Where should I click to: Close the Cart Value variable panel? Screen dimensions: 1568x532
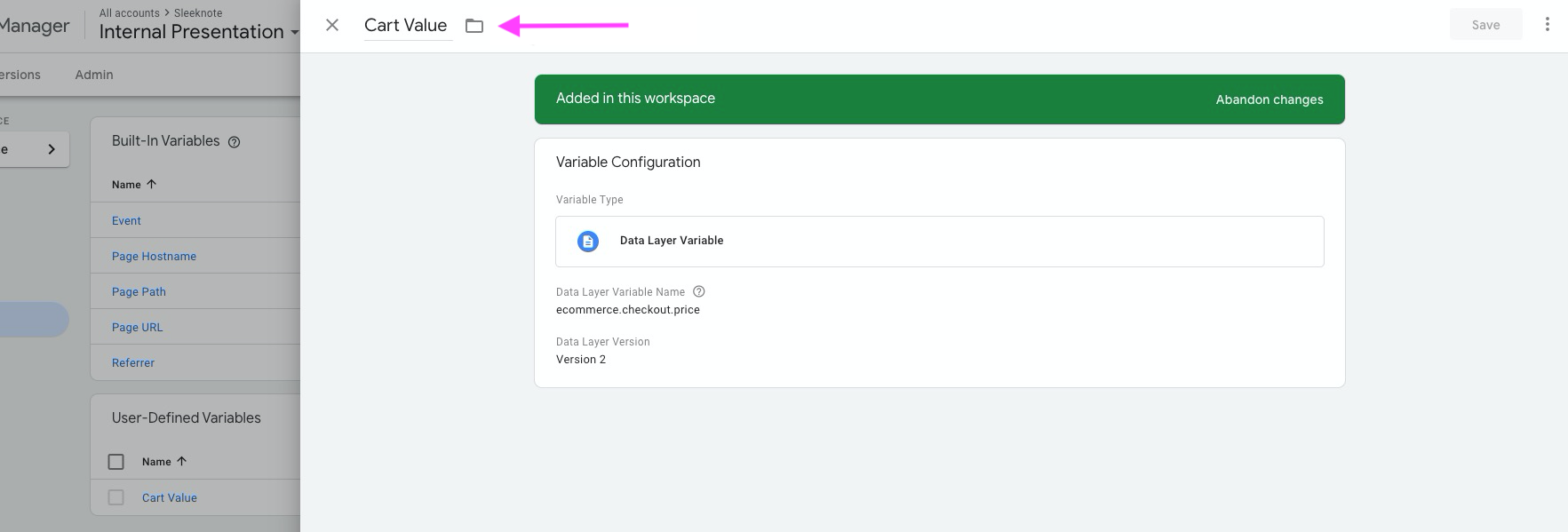point(332,25)
